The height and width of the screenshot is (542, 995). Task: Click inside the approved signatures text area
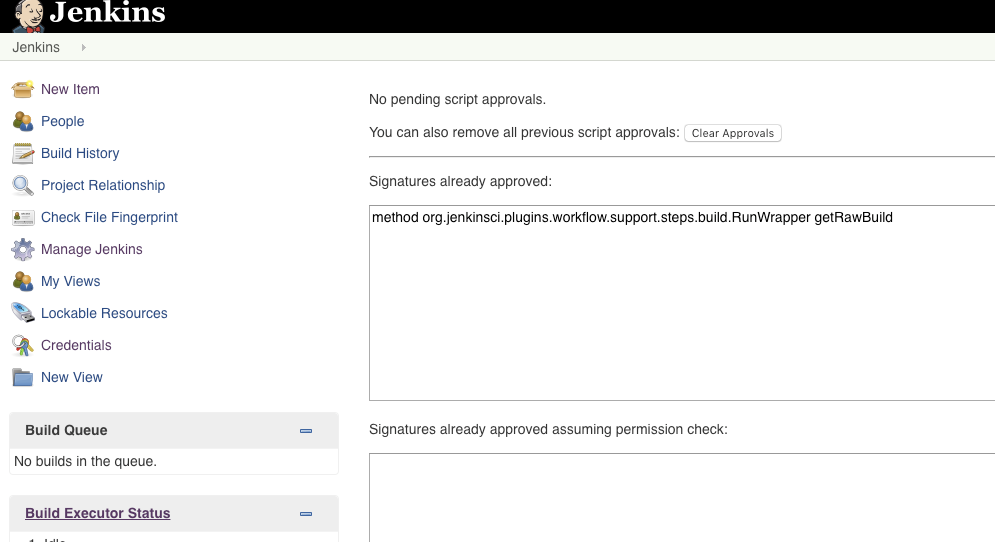(680, 310)
